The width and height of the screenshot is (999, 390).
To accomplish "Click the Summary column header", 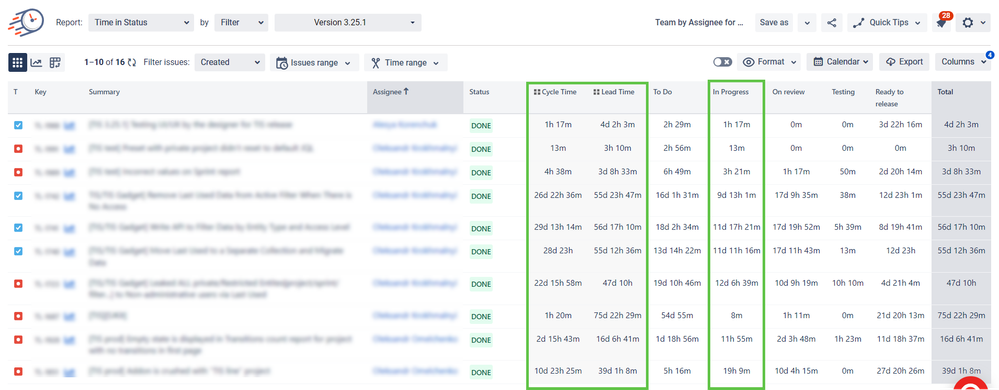I will pyautogui.click(x=104, y=92).
